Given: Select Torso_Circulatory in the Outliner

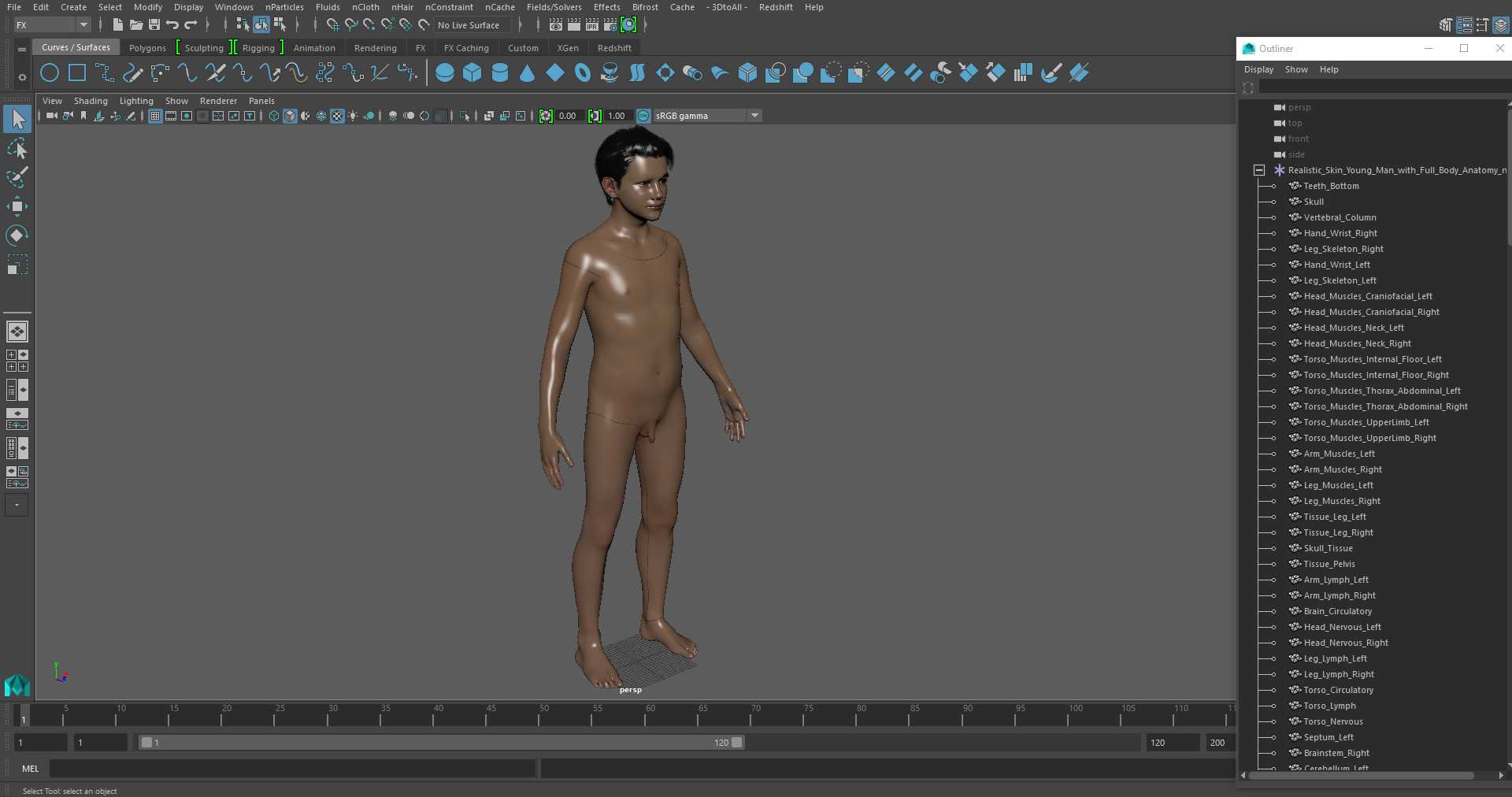Looking at the screenshot, I should pyautogui.click(x=1338, y=690).
